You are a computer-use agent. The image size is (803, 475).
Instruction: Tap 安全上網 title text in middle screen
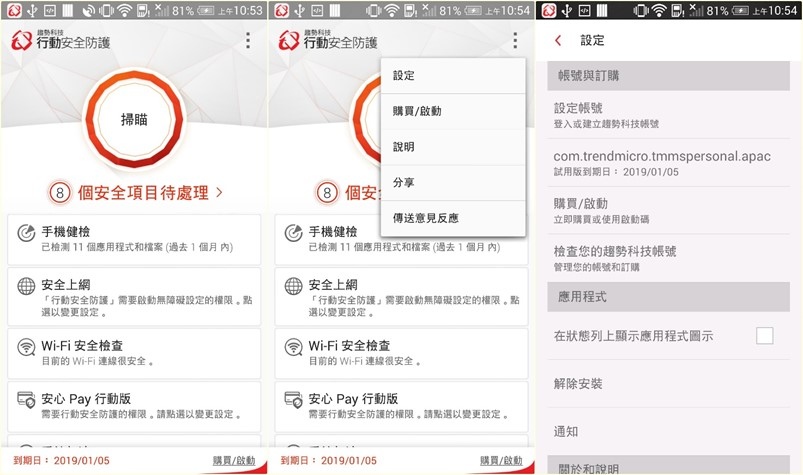333,285
